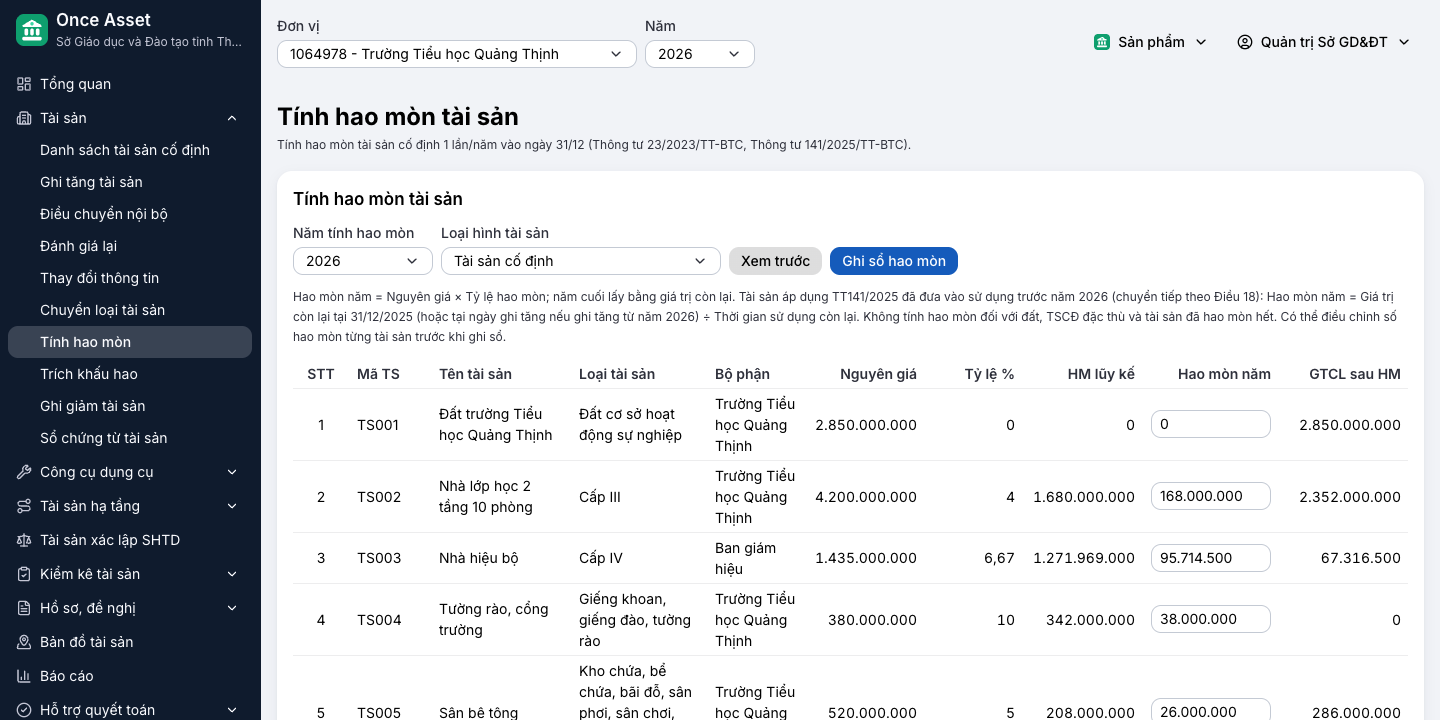The height and width of the screenshot is (720, 1440).
Task: Open the Đơn vị dropdown
Action: click(x=457, y=54)
